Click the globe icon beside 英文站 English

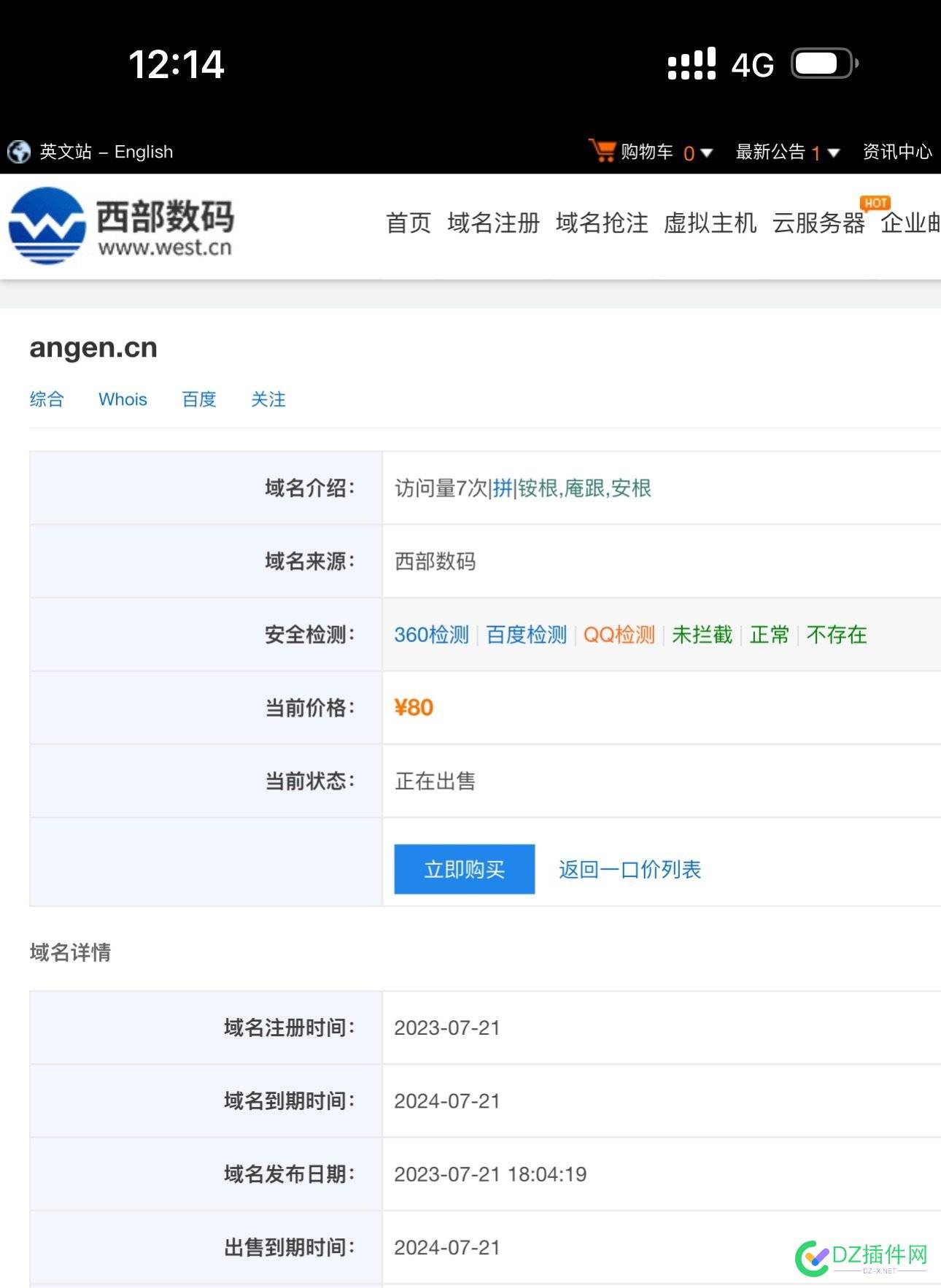tap(18, 152)
